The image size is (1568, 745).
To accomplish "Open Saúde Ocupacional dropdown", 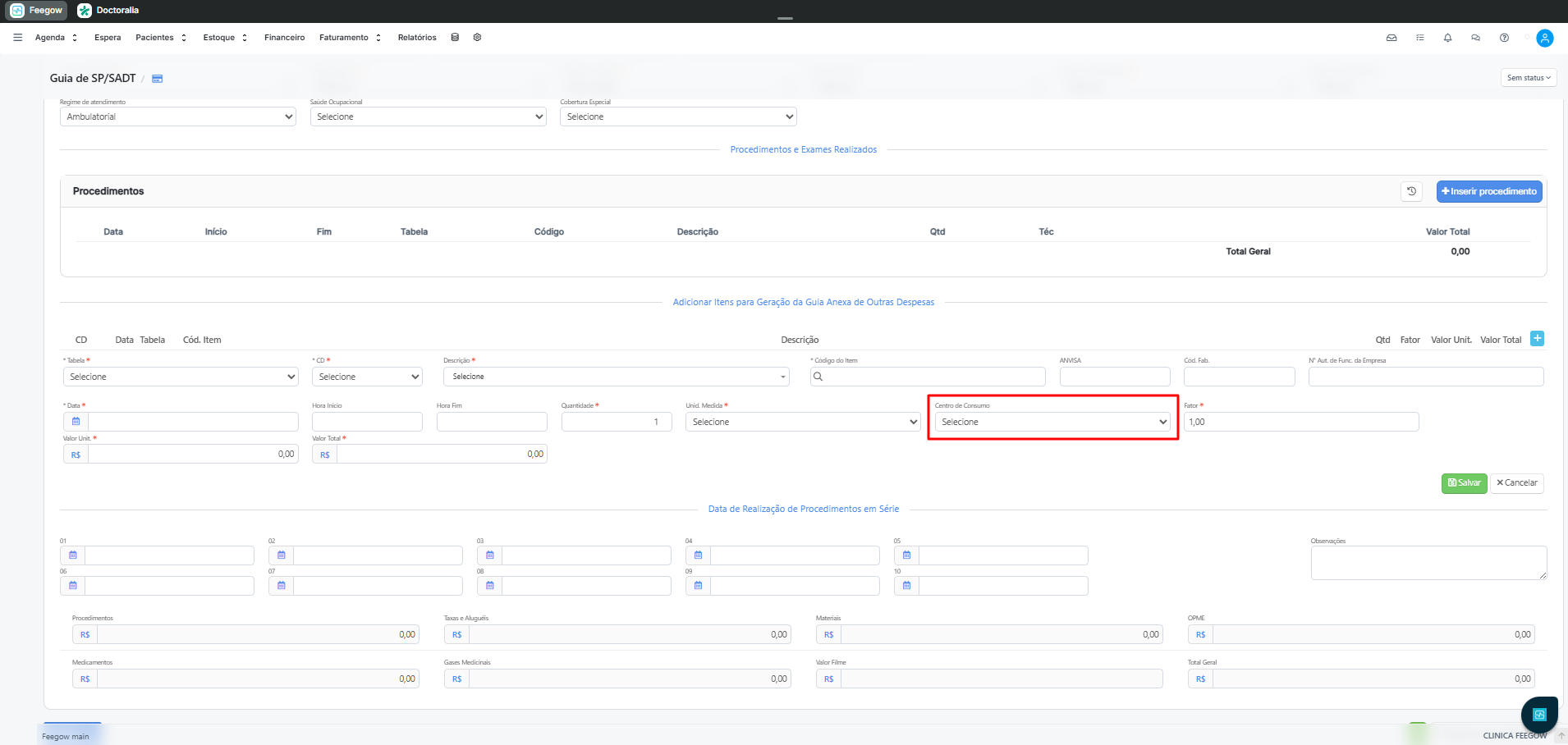I will (429, 117).
